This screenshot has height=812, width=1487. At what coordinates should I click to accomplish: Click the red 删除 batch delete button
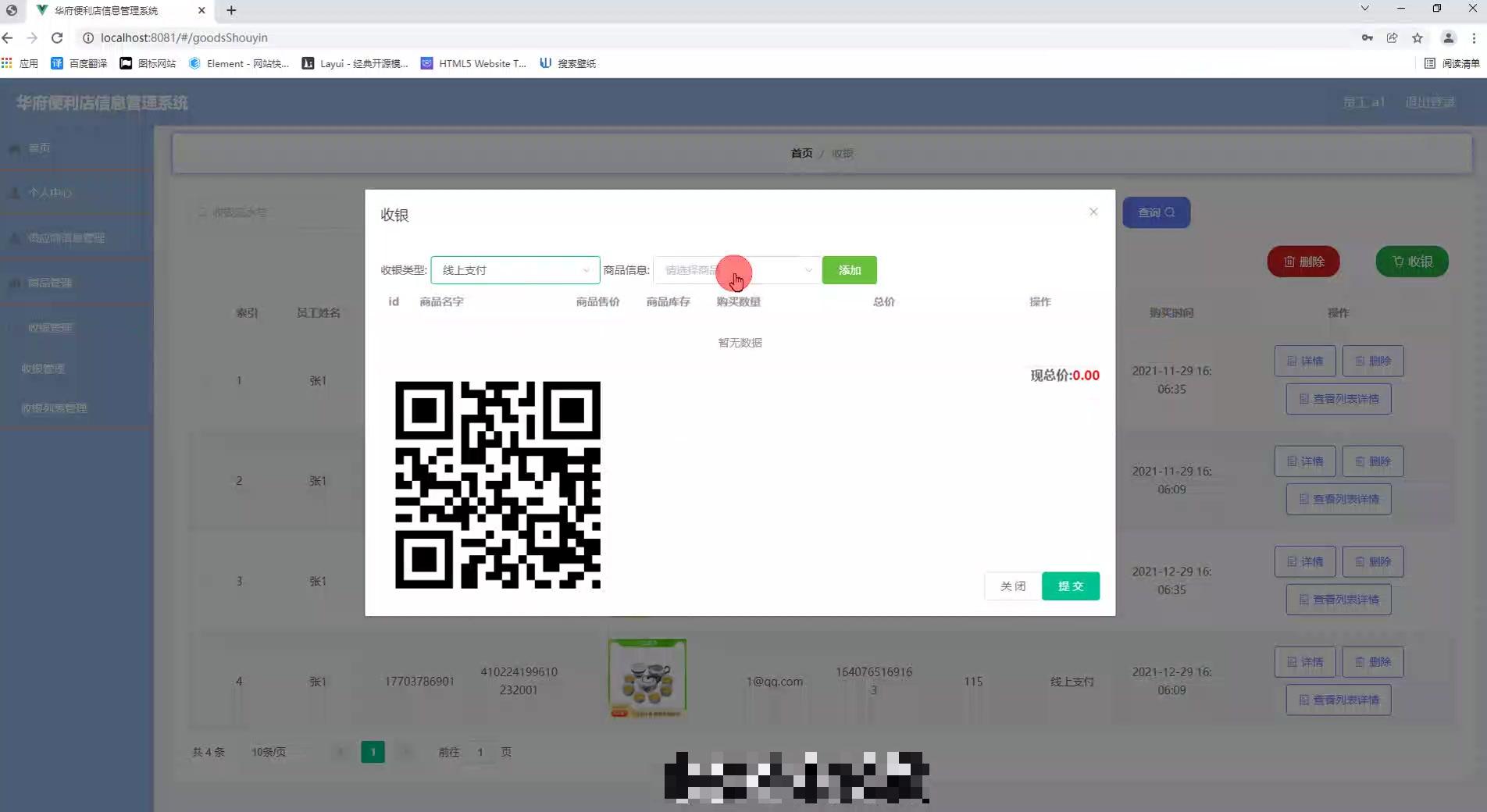pyautogui.click(x=1303, y=262)
